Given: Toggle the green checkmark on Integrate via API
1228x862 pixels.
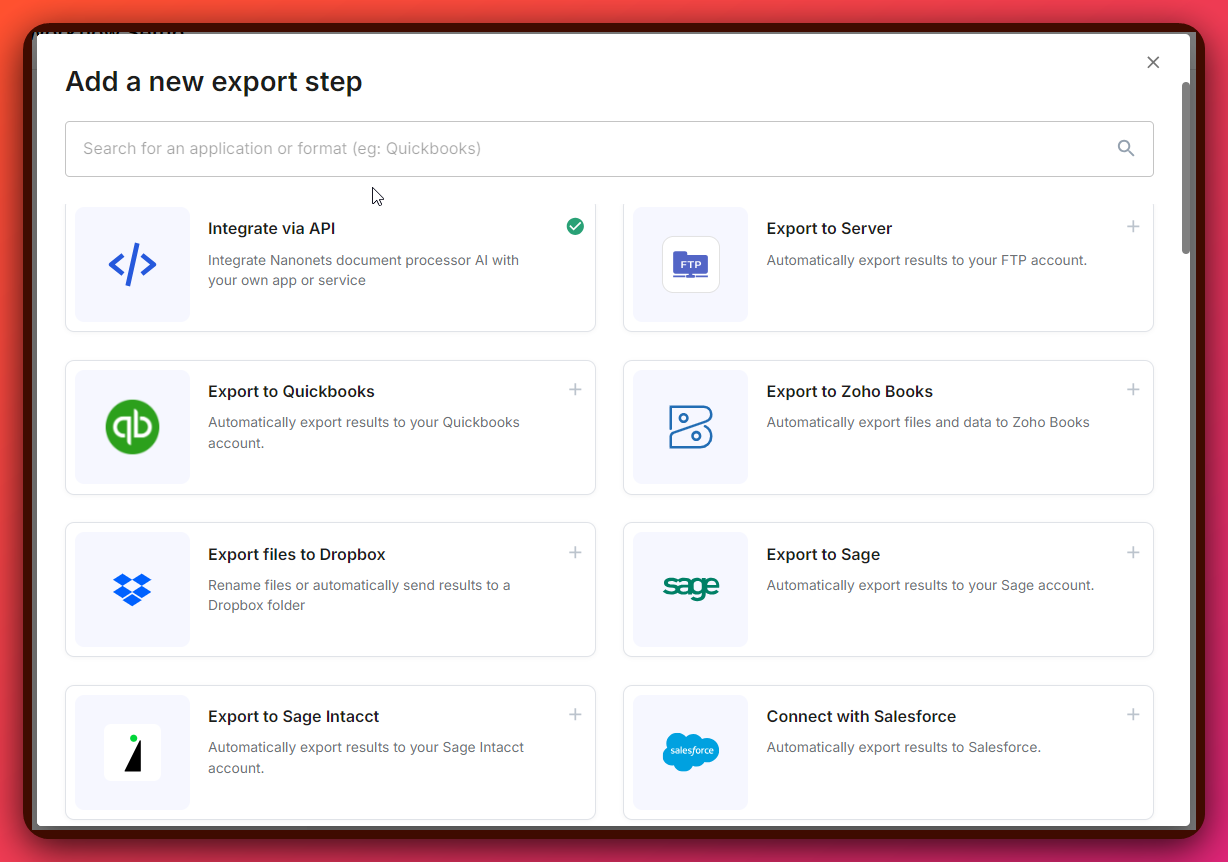Looking at the screenshot, I should pos(575,227).
